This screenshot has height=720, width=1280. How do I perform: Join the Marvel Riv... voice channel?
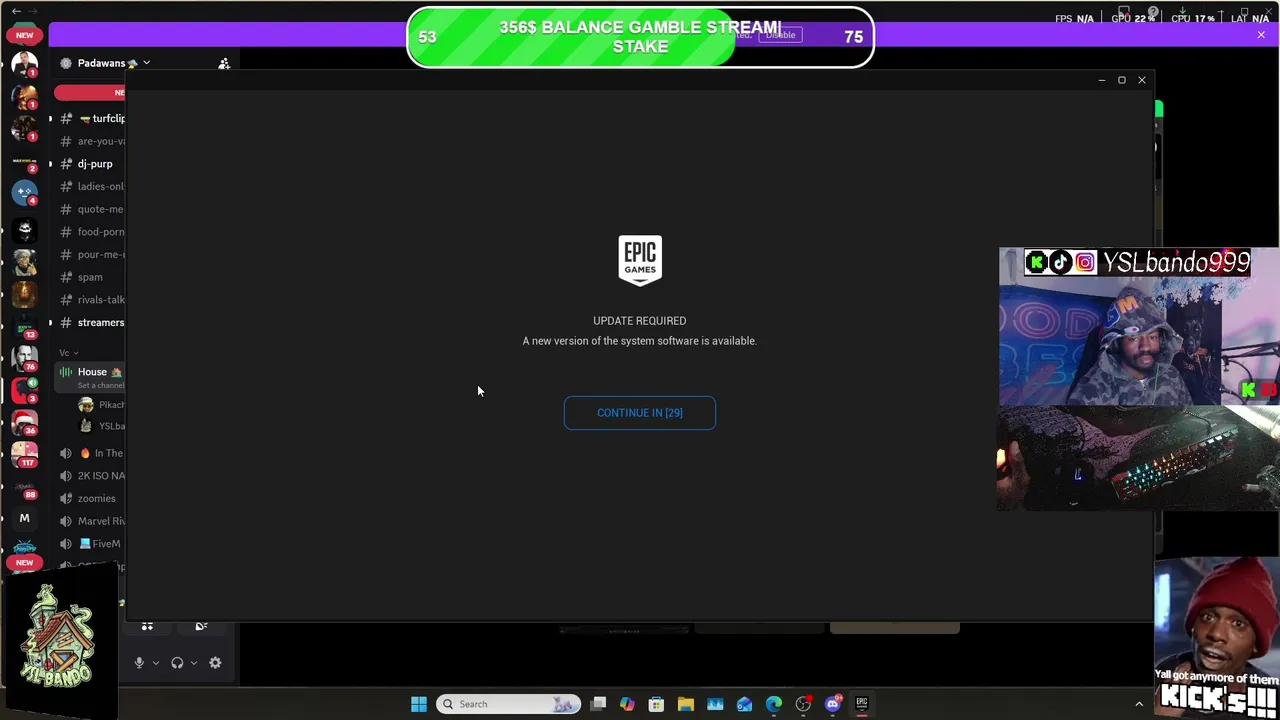point(91,521)
